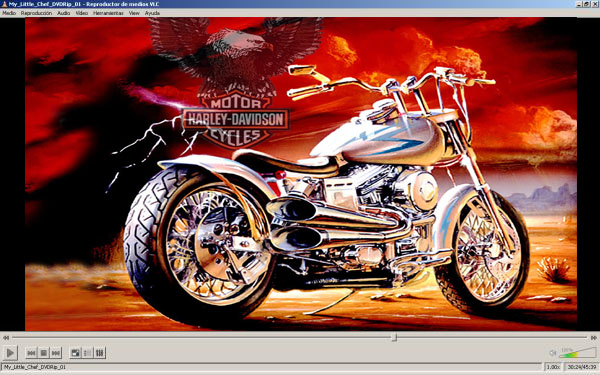Open the Medio menu
Image resolution: width=600 pixels, height=375 pixels.
[9, 13]
